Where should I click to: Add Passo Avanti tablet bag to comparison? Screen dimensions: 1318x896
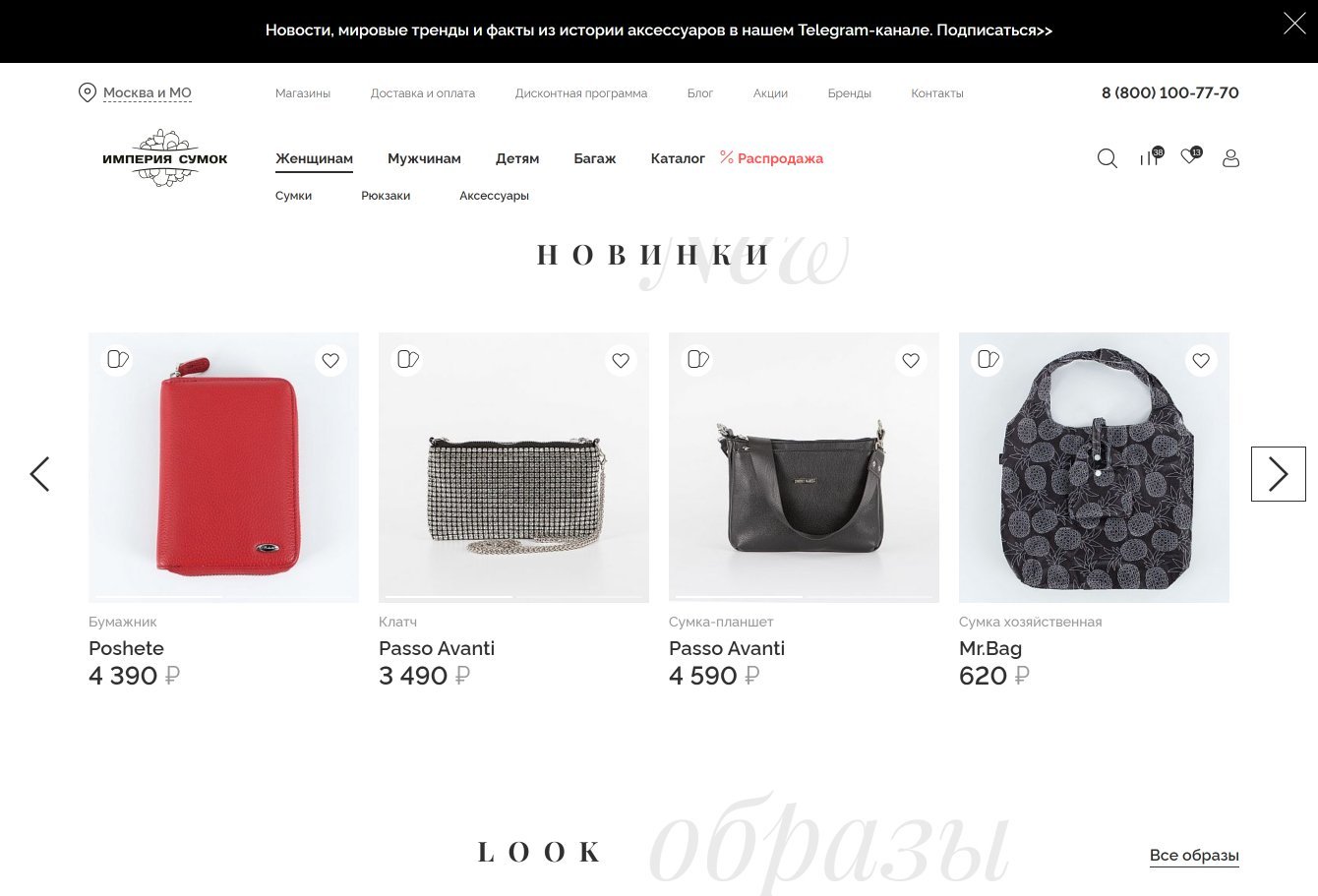(698, 359)
